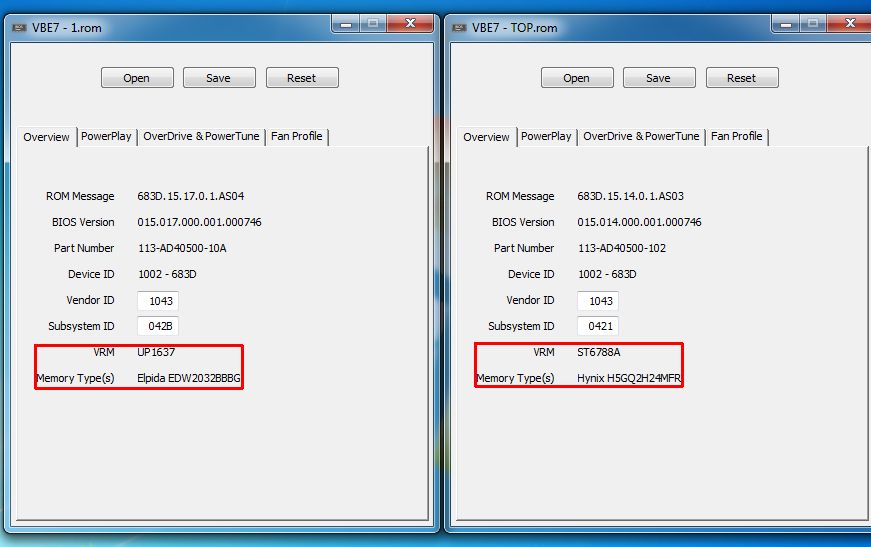Click BIOS Version 015.014.000.001.000746
Screen dimensions: 871x547
point(639,222)
